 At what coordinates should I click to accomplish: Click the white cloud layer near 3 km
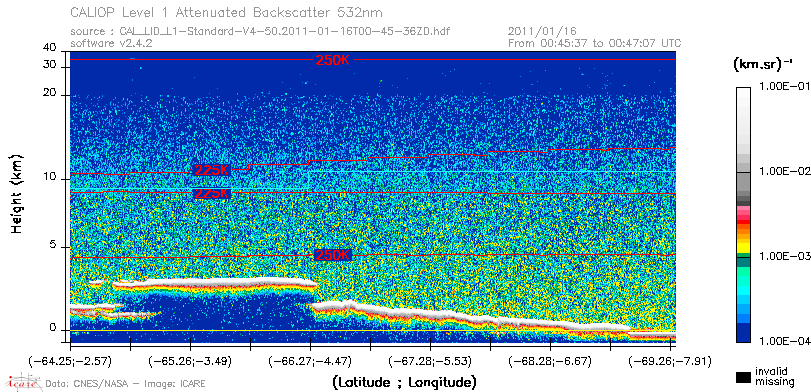pyautogui.click(x=215, y=283)
